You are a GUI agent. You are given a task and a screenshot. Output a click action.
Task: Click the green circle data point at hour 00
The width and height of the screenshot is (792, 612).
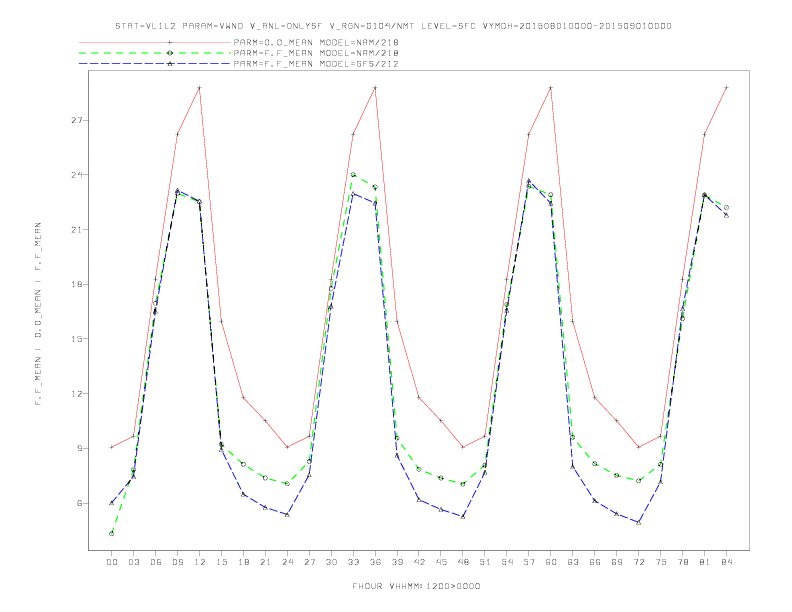(112, 534)
